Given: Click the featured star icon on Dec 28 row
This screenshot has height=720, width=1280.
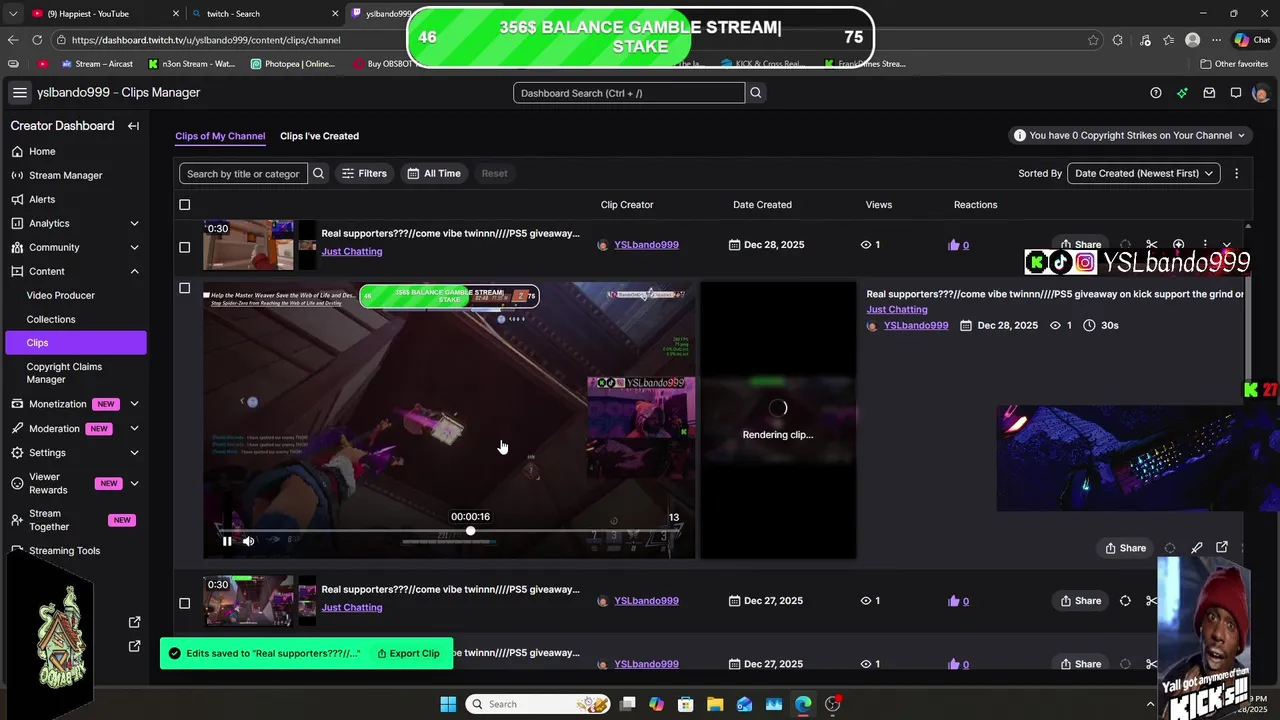Looking at the screenshot, I should point(1178,245).
